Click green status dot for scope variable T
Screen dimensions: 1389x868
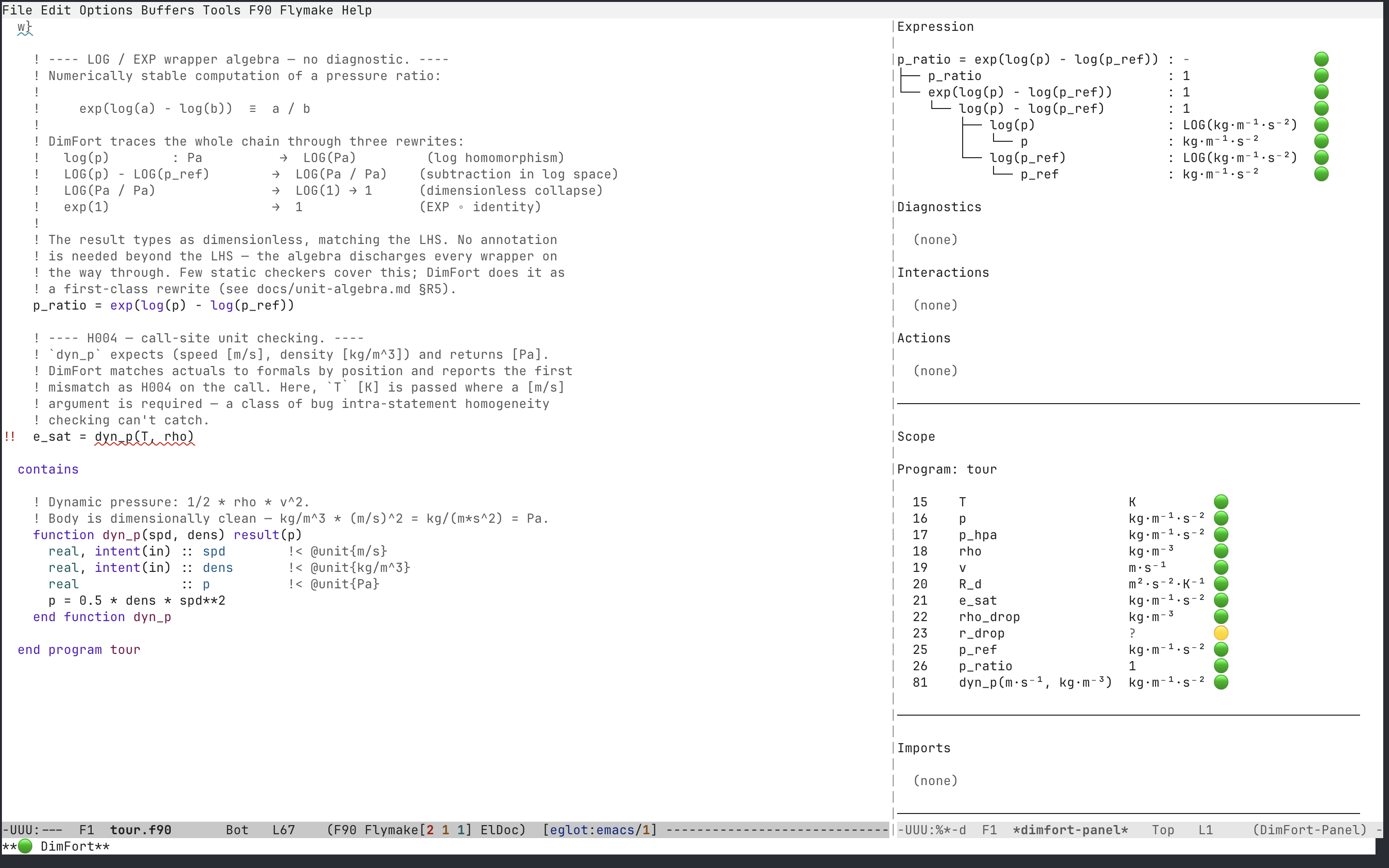(x=1221, y=502)
